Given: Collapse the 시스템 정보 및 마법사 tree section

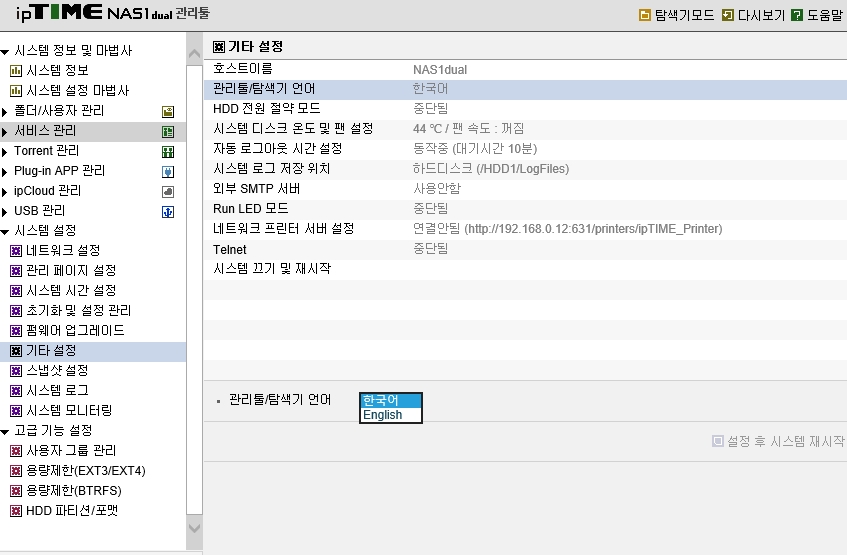Looking at the screenshot, I should pos(5,52).
